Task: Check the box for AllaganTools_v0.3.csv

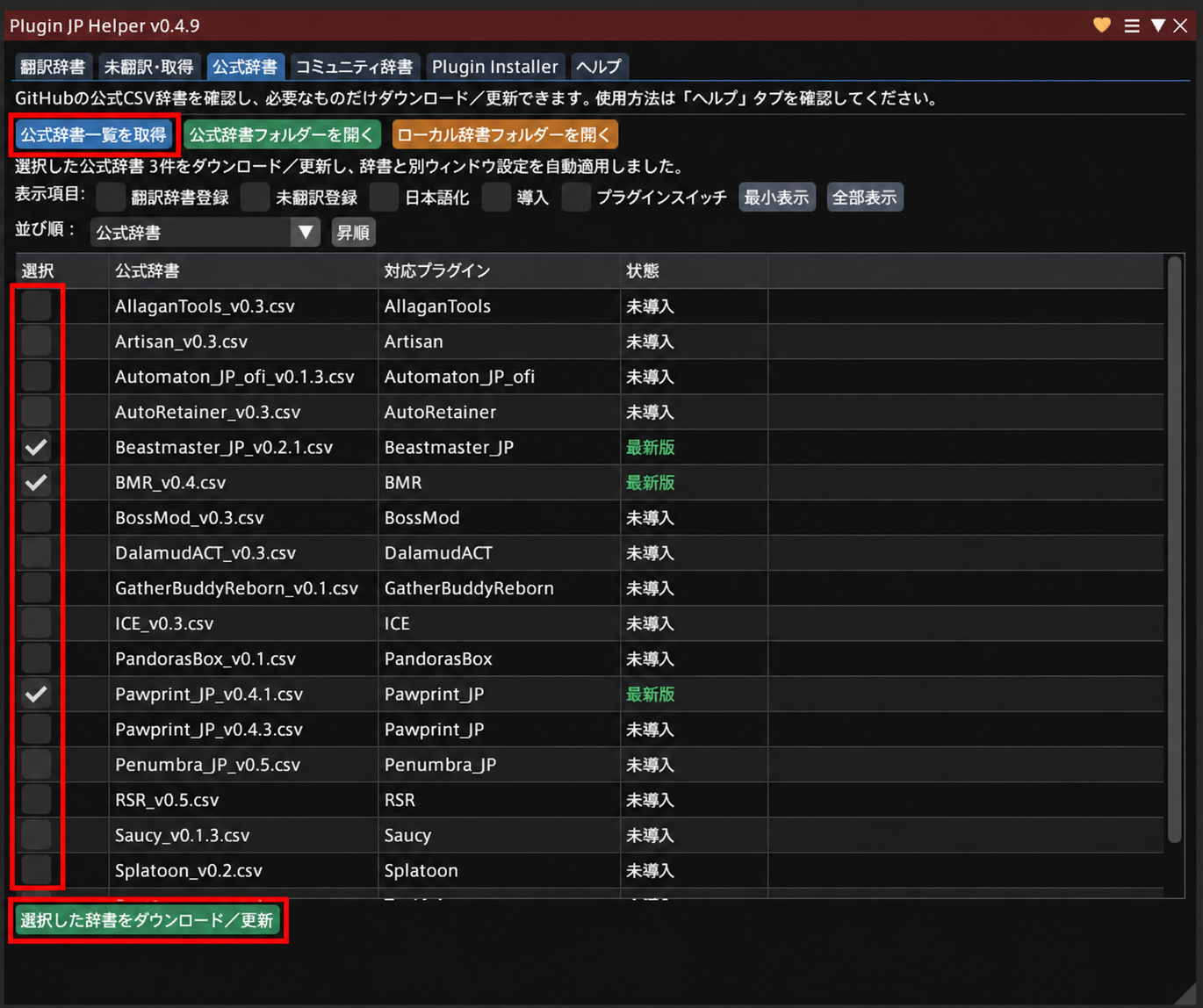Action: tap(37, 306)
